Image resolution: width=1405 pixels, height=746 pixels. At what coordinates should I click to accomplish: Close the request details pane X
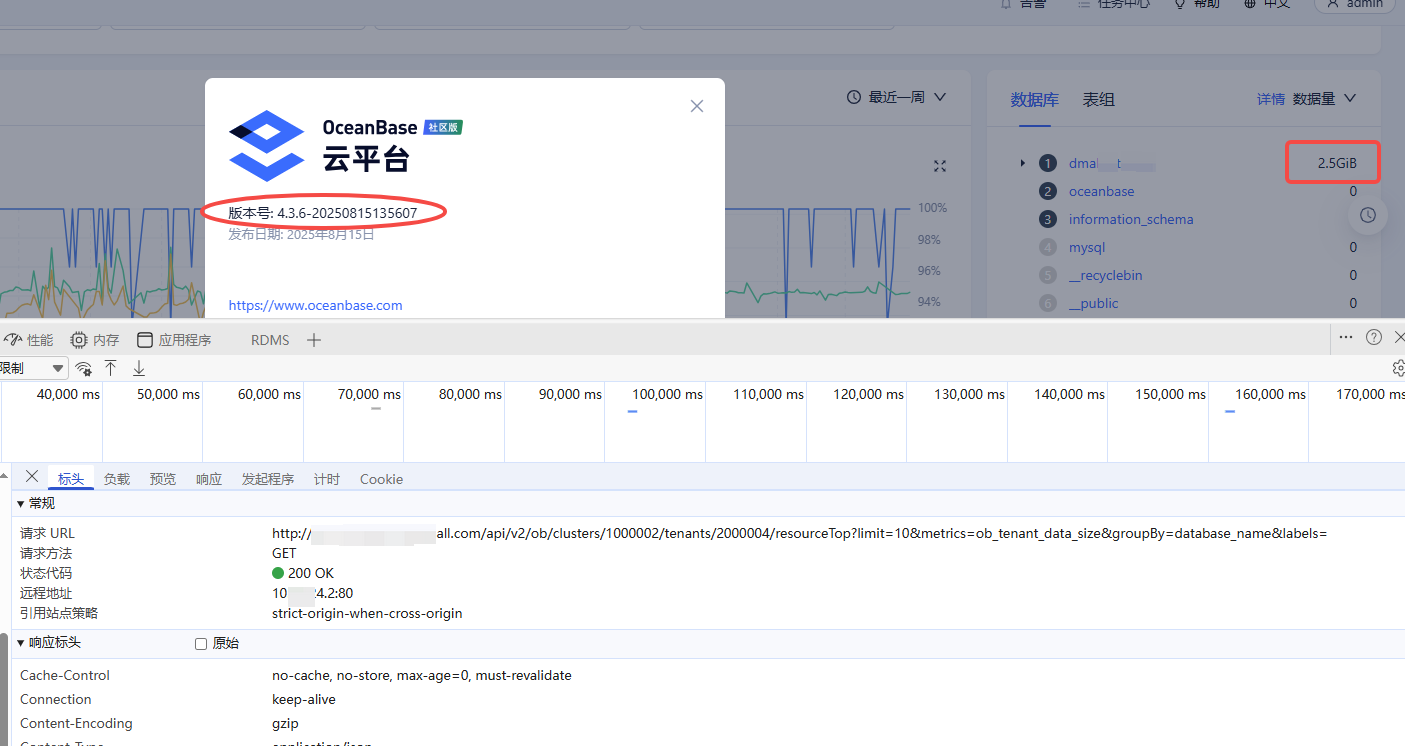[32, 477]
